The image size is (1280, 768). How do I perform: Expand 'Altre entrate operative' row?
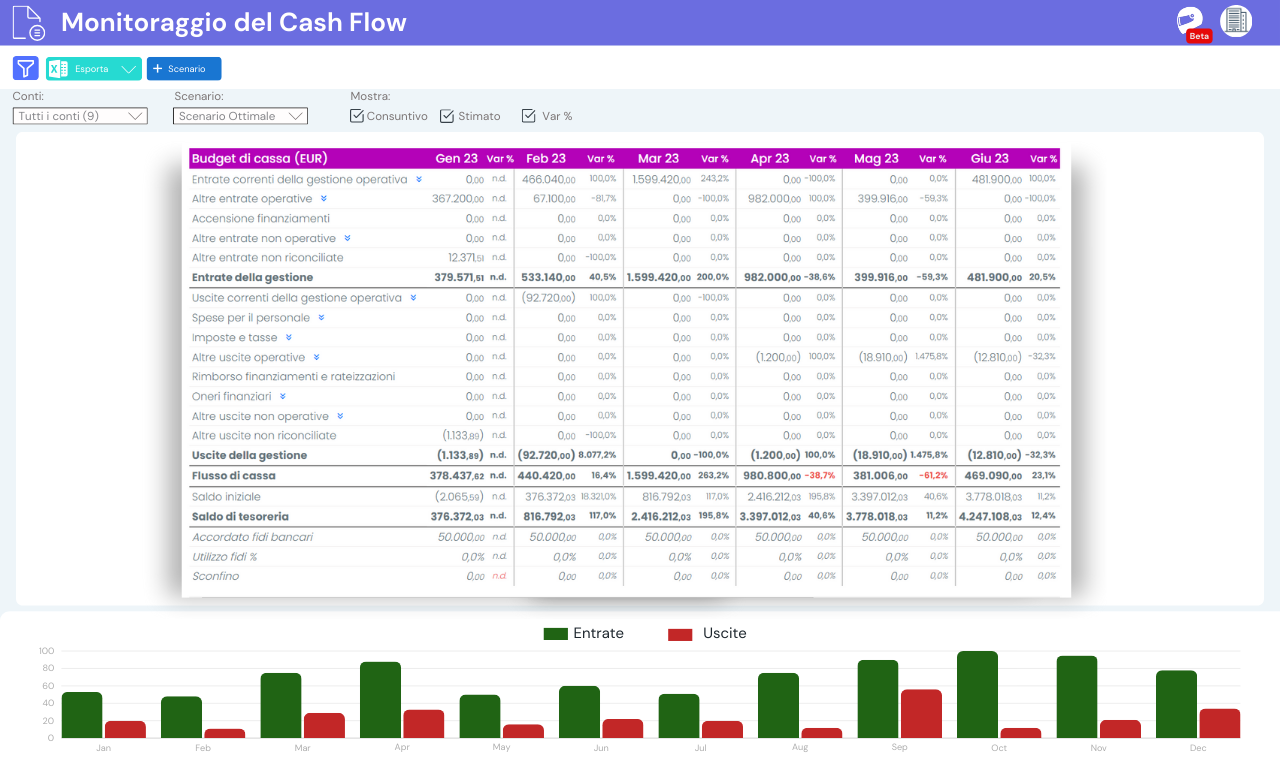tap(323, 199)
